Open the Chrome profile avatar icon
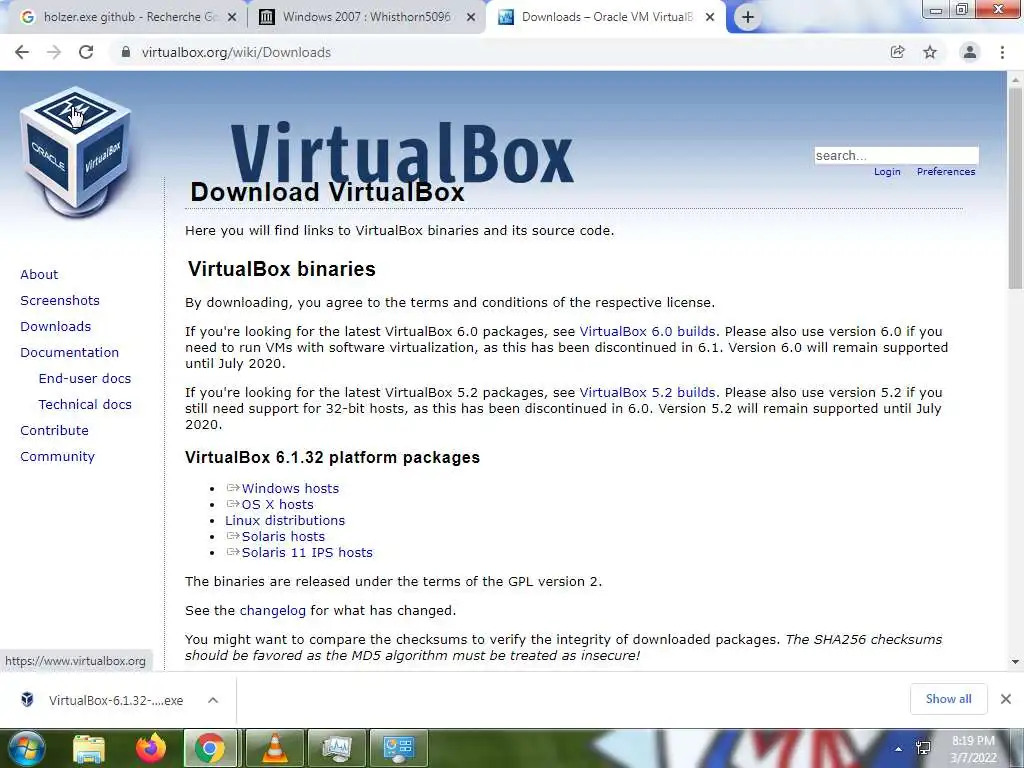The image size is (1024, 768). (970, 52)
